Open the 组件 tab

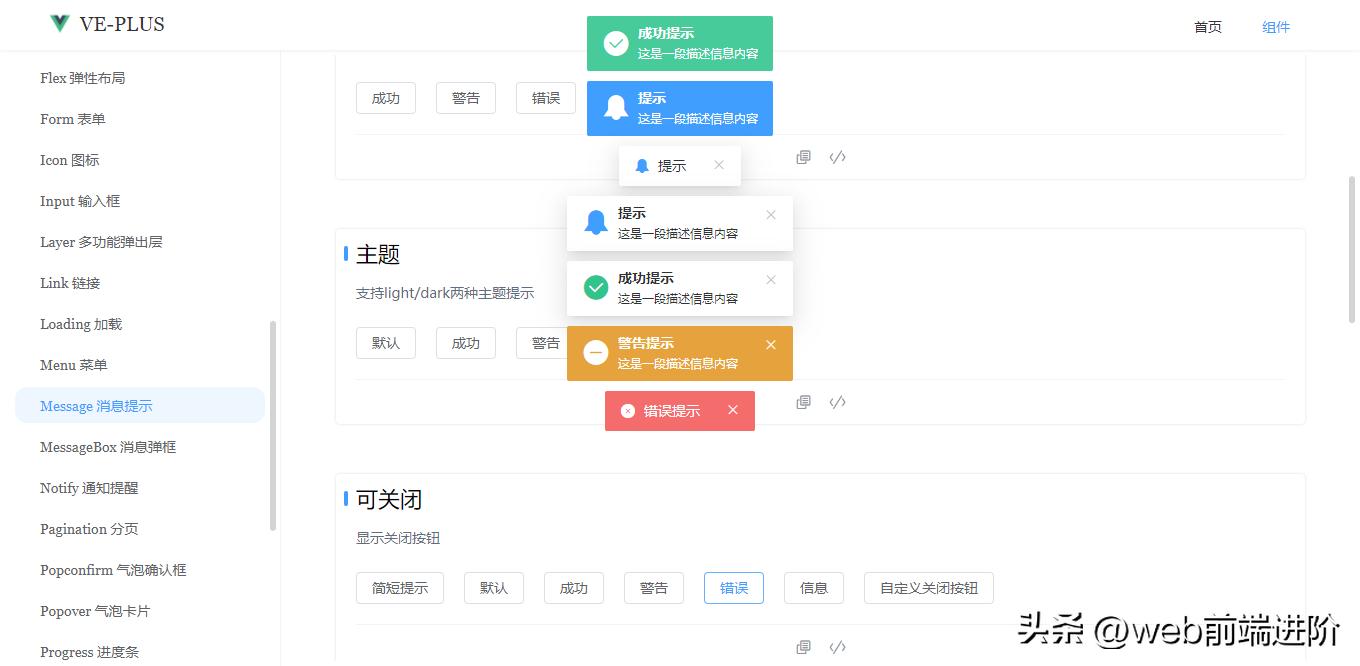point(1276,27)
